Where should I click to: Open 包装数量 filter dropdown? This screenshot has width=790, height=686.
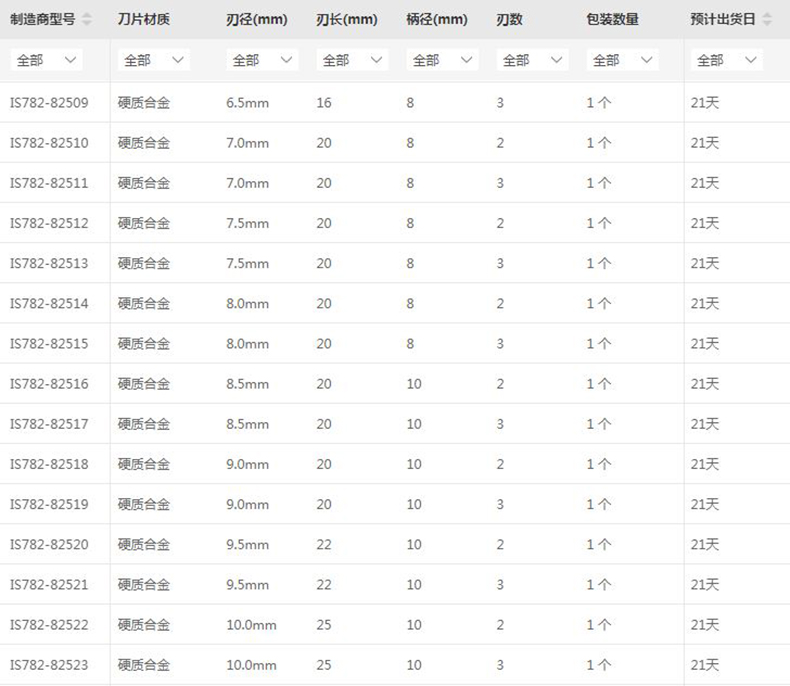point(623,60)
